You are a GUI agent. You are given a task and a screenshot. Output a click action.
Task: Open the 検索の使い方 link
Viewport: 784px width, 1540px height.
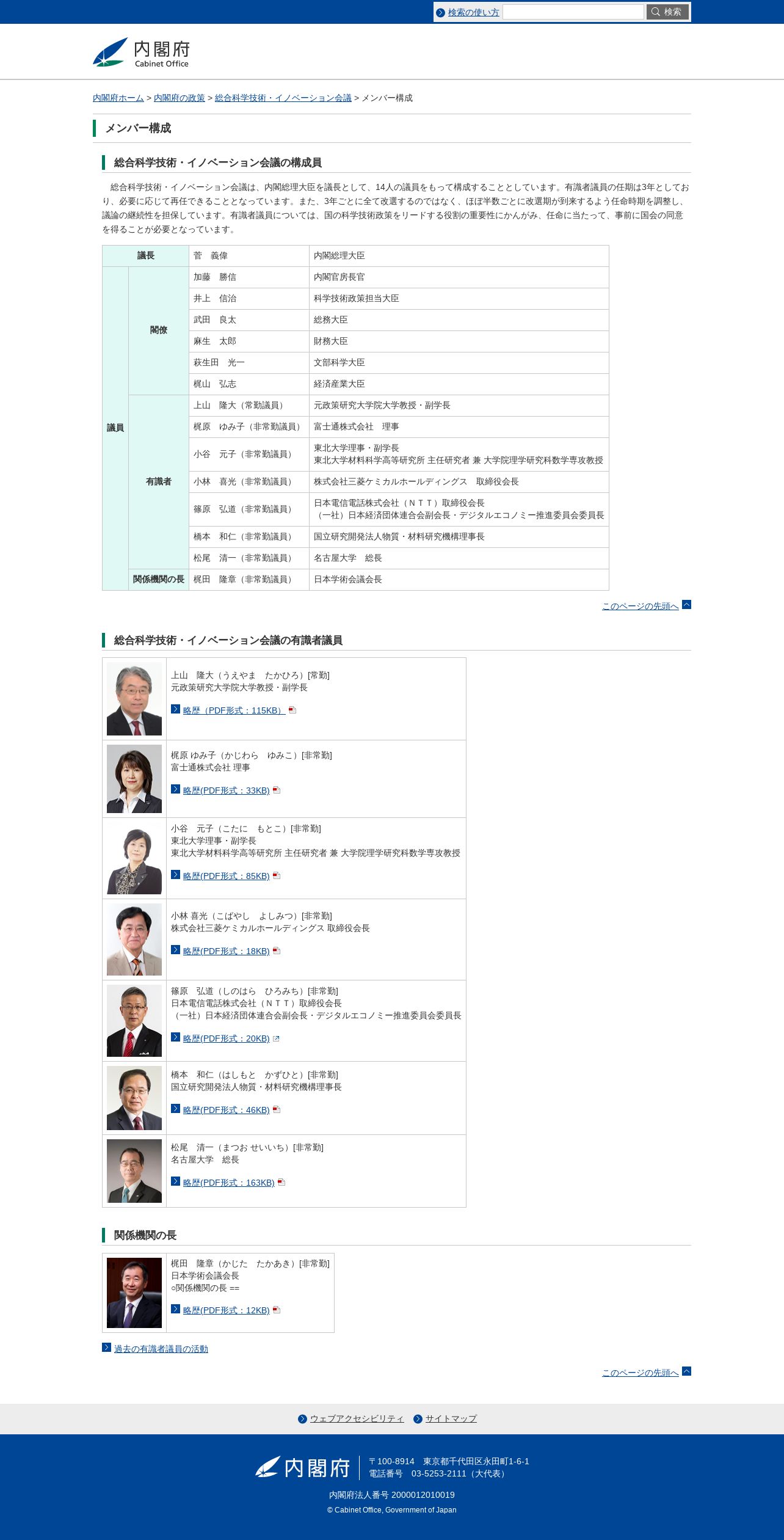(x=473, y=13)
